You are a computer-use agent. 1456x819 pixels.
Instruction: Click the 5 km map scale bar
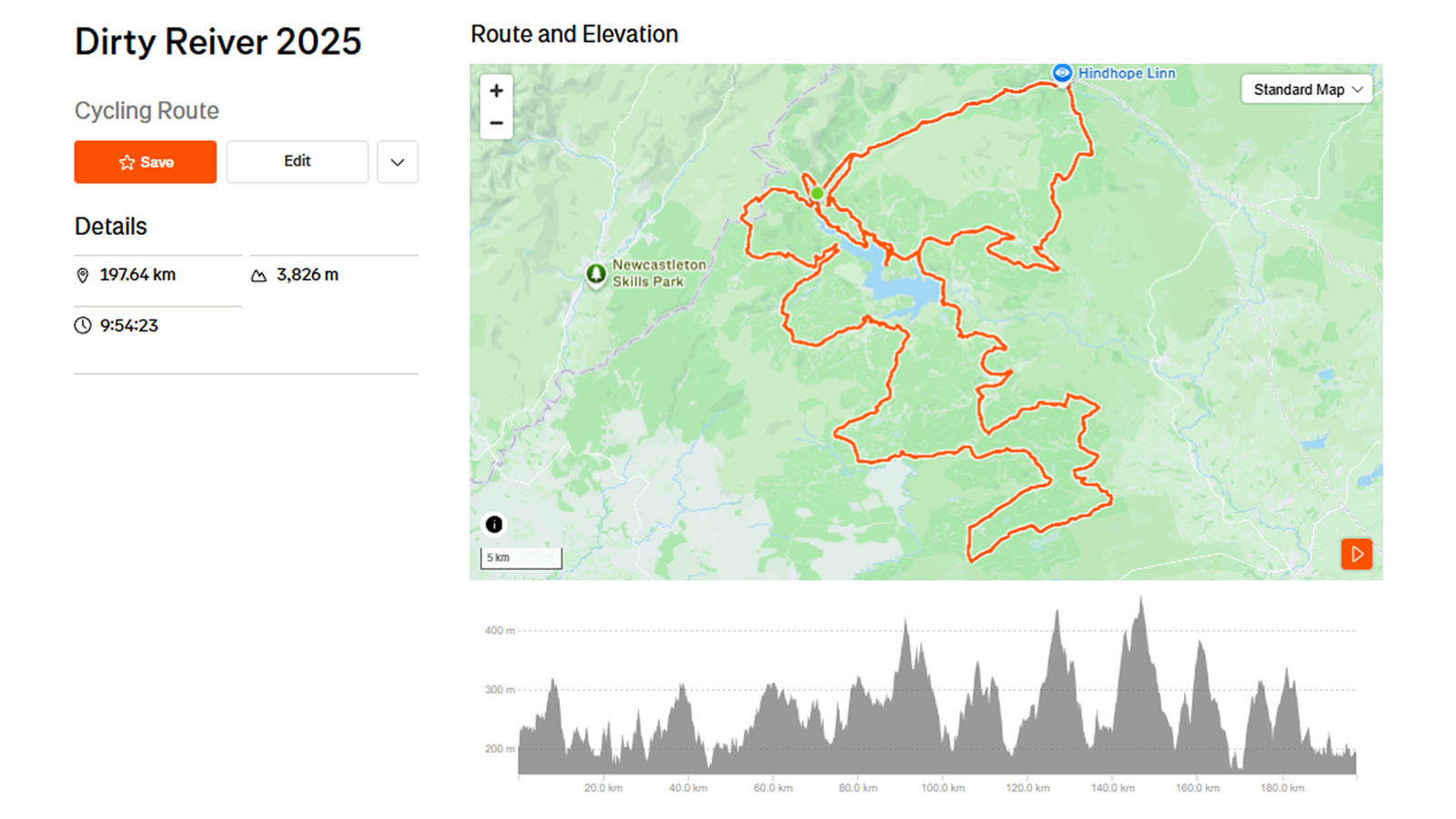[x=521, y=558]
